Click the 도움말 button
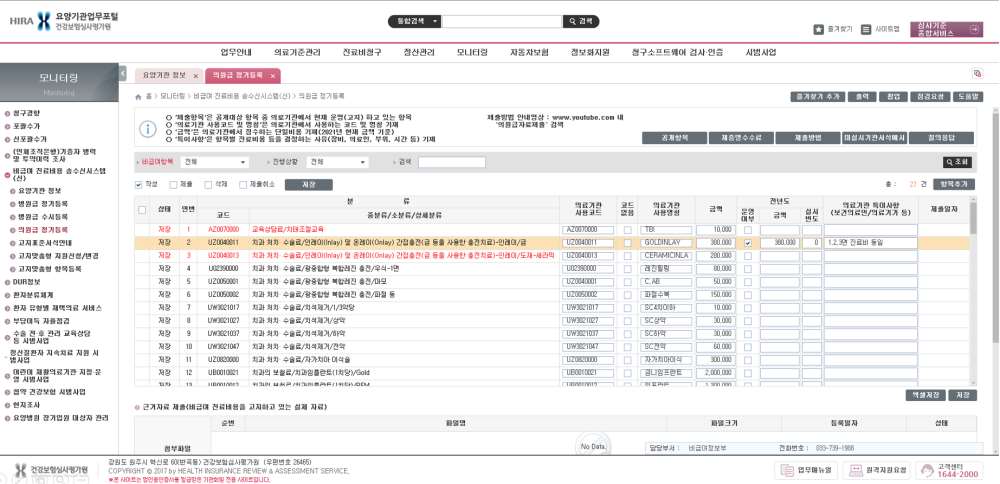Viewport: 1000px width, 484px height. point(968,97)
